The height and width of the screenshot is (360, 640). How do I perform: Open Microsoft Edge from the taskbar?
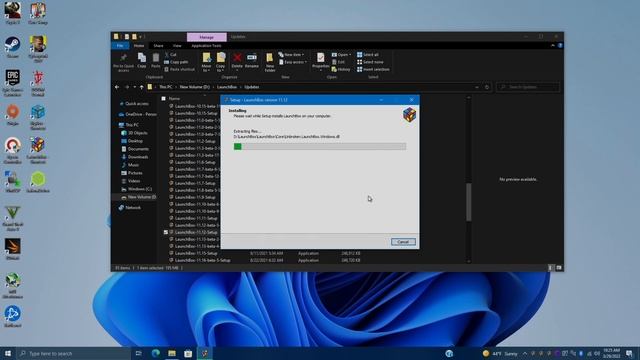(x=156, y=353)
